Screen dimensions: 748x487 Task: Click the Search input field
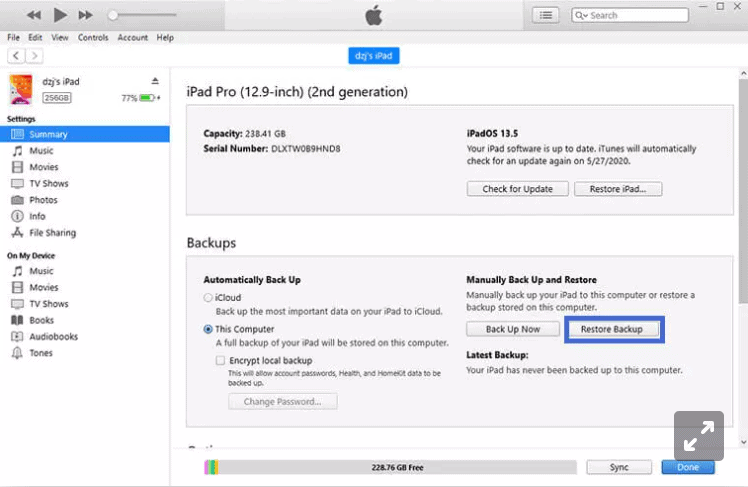point(630,15)
